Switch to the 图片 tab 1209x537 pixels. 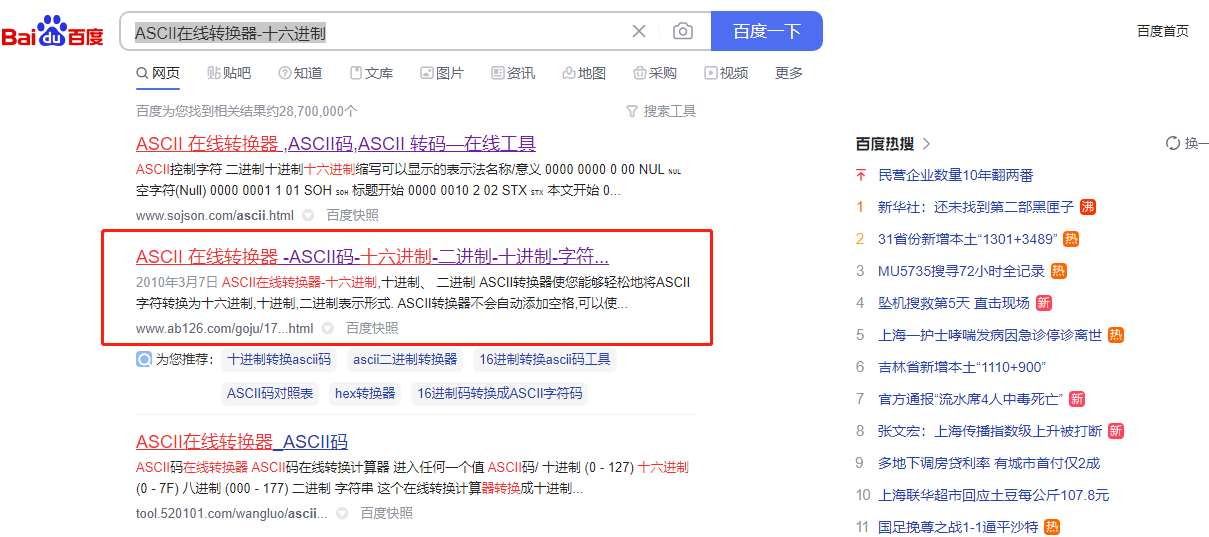pyautogui.click(x=442, y=73)
